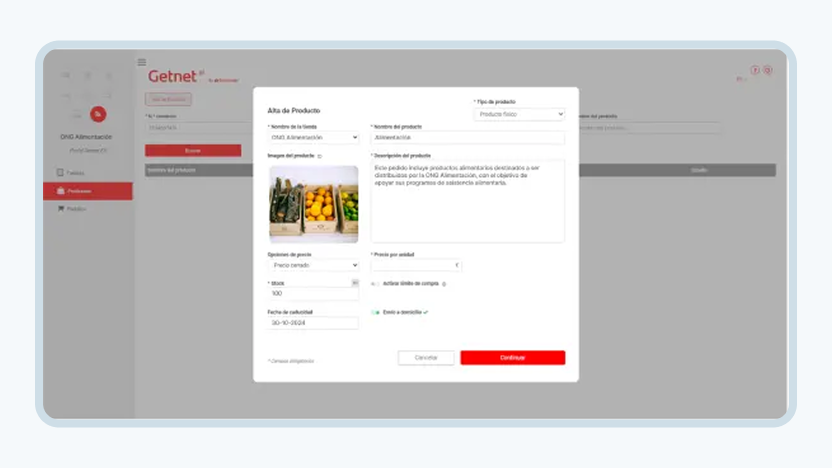
Task: Click the Nombre del producto search field in background
Action: [648, 128]
